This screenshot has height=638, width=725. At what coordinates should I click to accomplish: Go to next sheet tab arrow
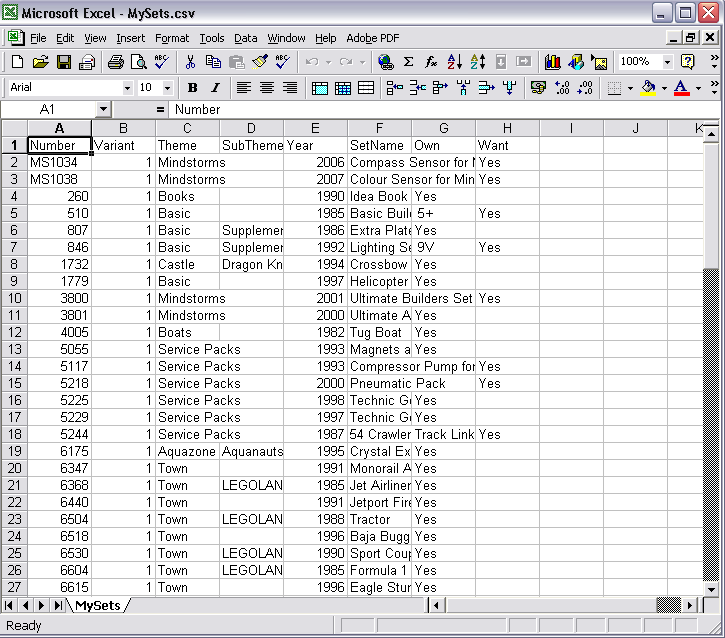pyautogui.click(x=41, y=605)
